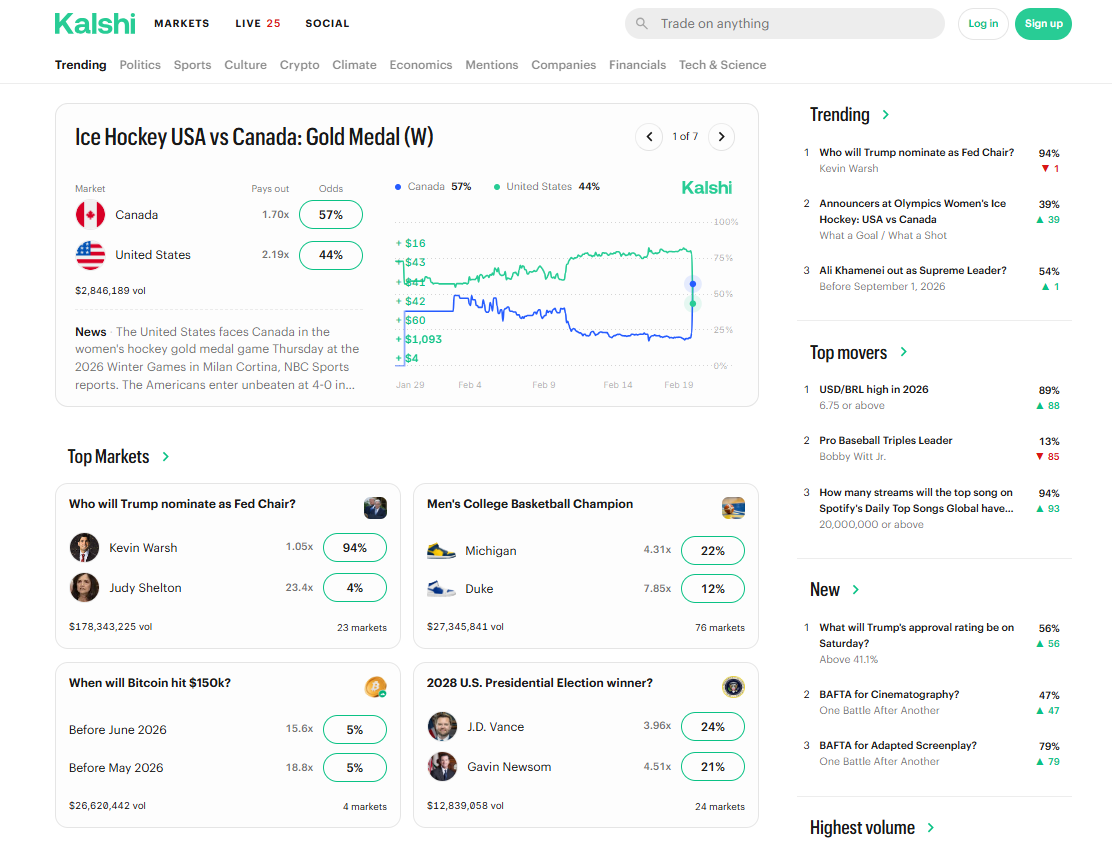
Task: Click the presidential seal icon on the 2028 election card
Action: (x=733, y=687)
